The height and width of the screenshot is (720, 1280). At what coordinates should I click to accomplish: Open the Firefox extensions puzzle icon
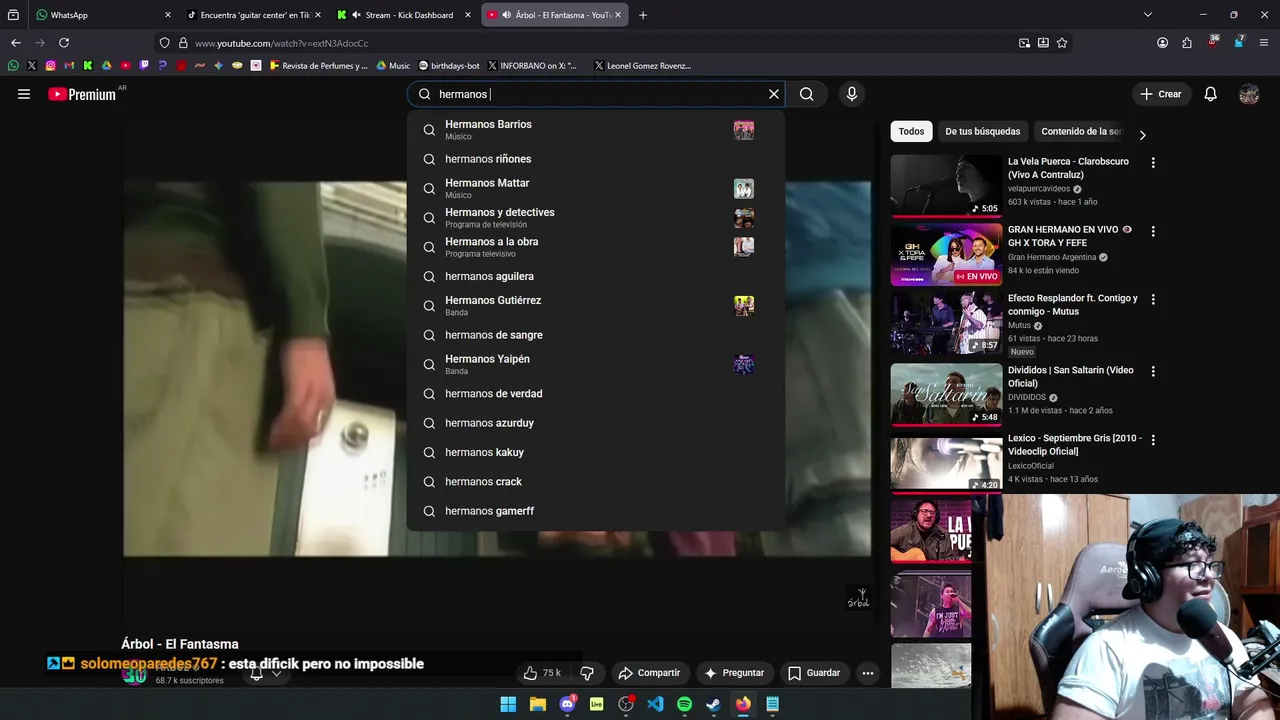(x=1187, y=43)
